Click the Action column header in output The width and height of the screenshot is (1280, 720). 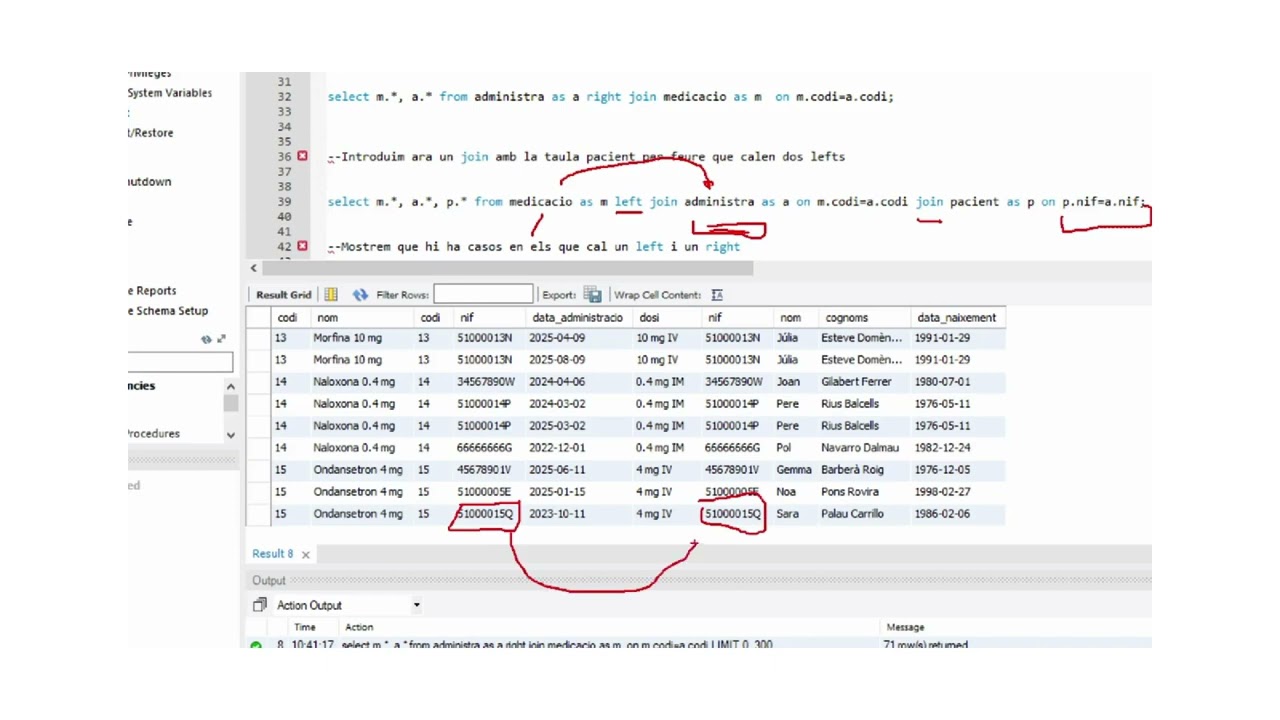359,627
